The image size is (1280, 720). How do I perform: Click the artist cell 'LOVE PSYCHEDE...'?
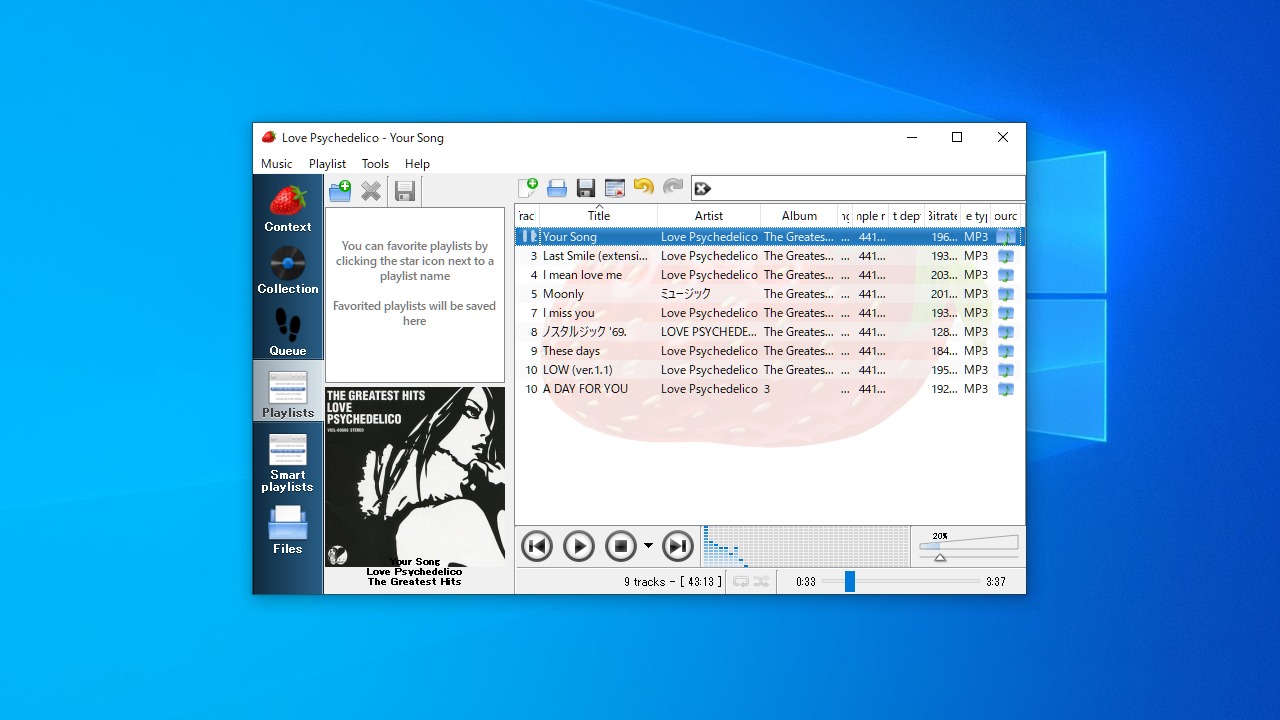pos(709,332)
